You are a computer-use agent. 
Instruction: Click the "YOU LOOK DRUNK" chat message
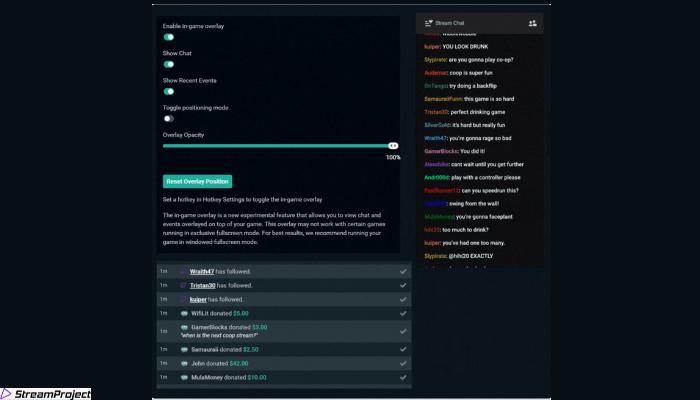[x=465, y=46]
